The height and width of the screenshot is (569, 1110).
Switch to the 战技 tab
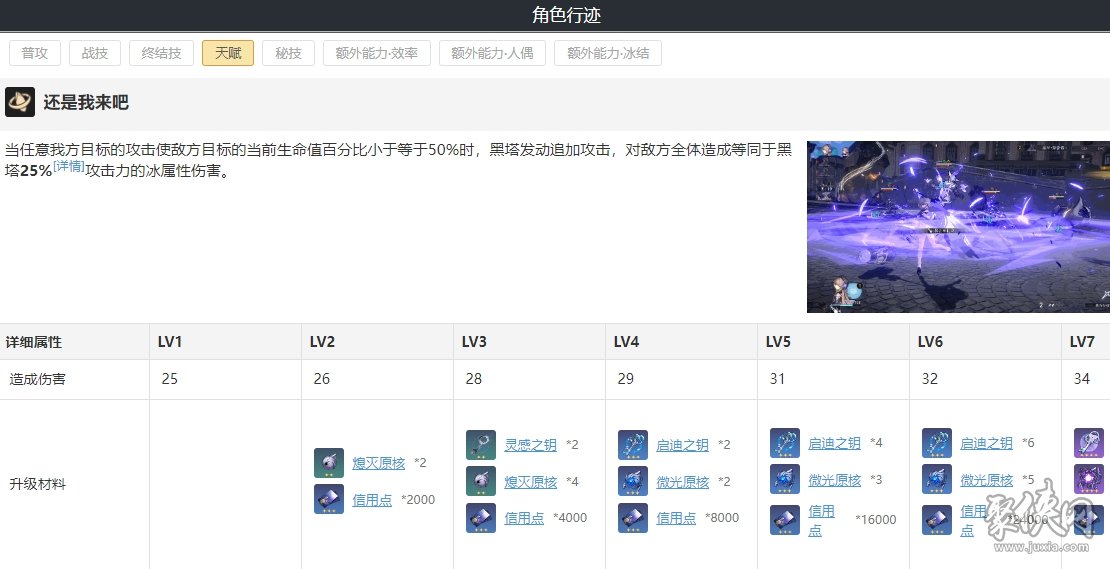pos(95,53)
